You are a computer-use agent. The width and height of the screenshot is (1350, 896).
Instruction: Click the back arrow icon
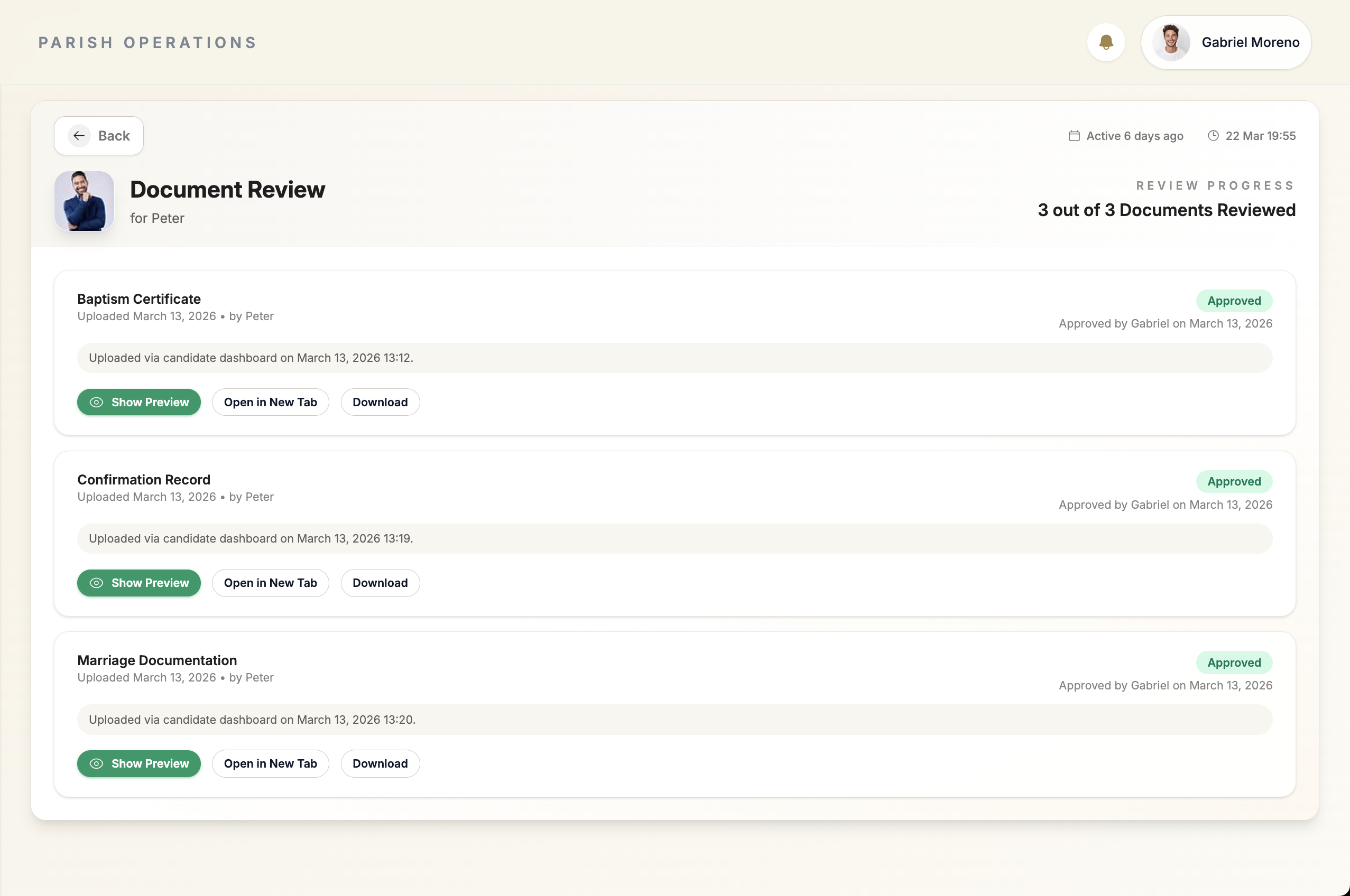pyautogui.click(x=79, y=135)
